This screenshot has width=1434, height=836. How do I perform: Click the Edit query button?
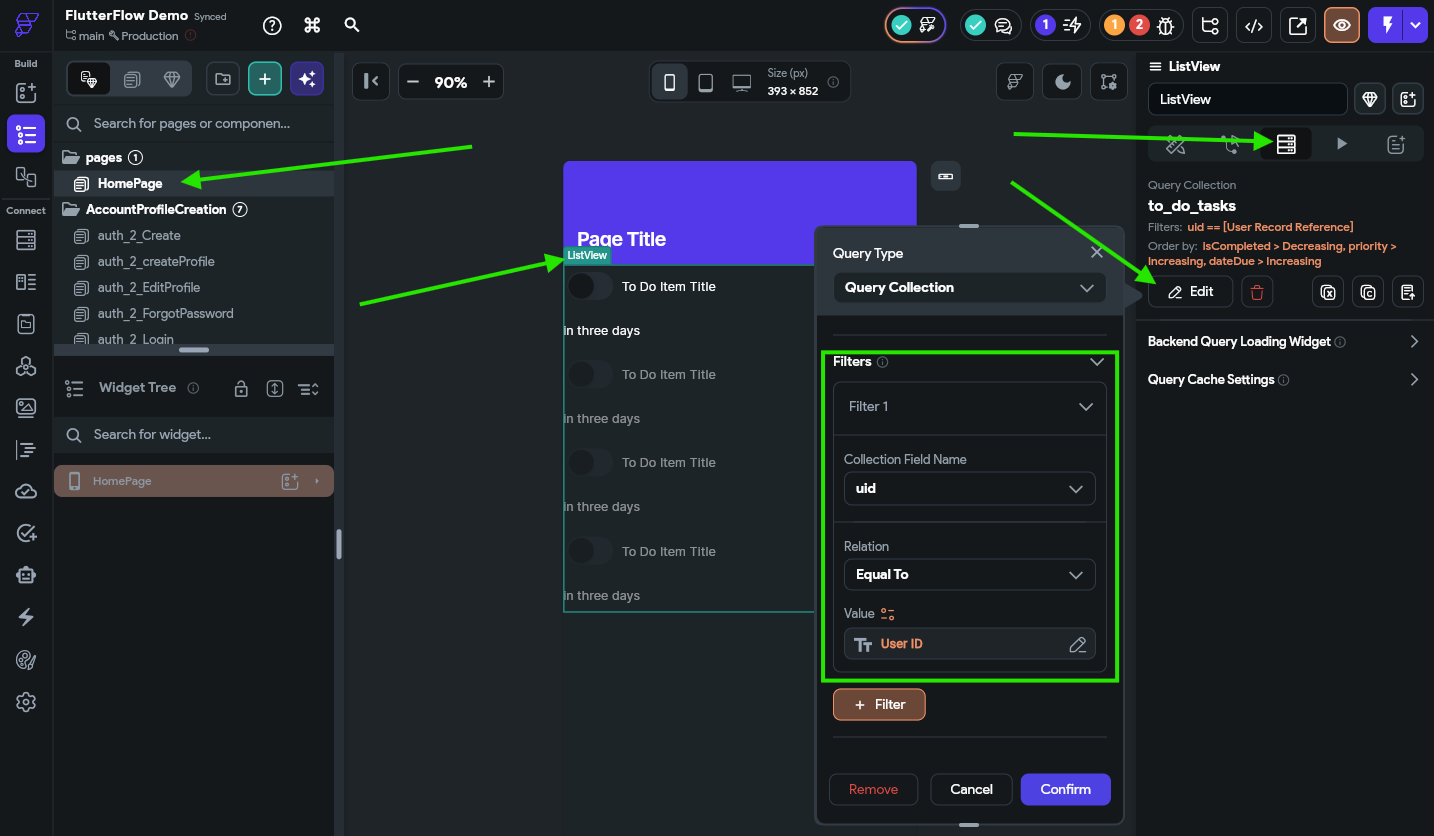(x=1190, y=292)
